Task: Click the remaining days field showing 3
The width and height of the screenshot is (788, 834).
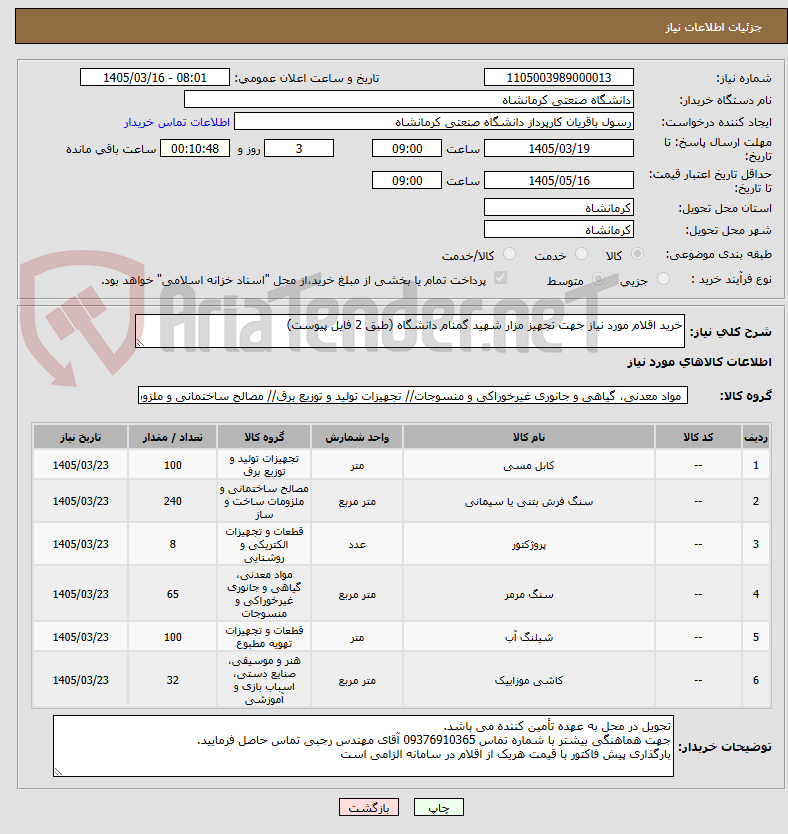Action: click(299, 148)
